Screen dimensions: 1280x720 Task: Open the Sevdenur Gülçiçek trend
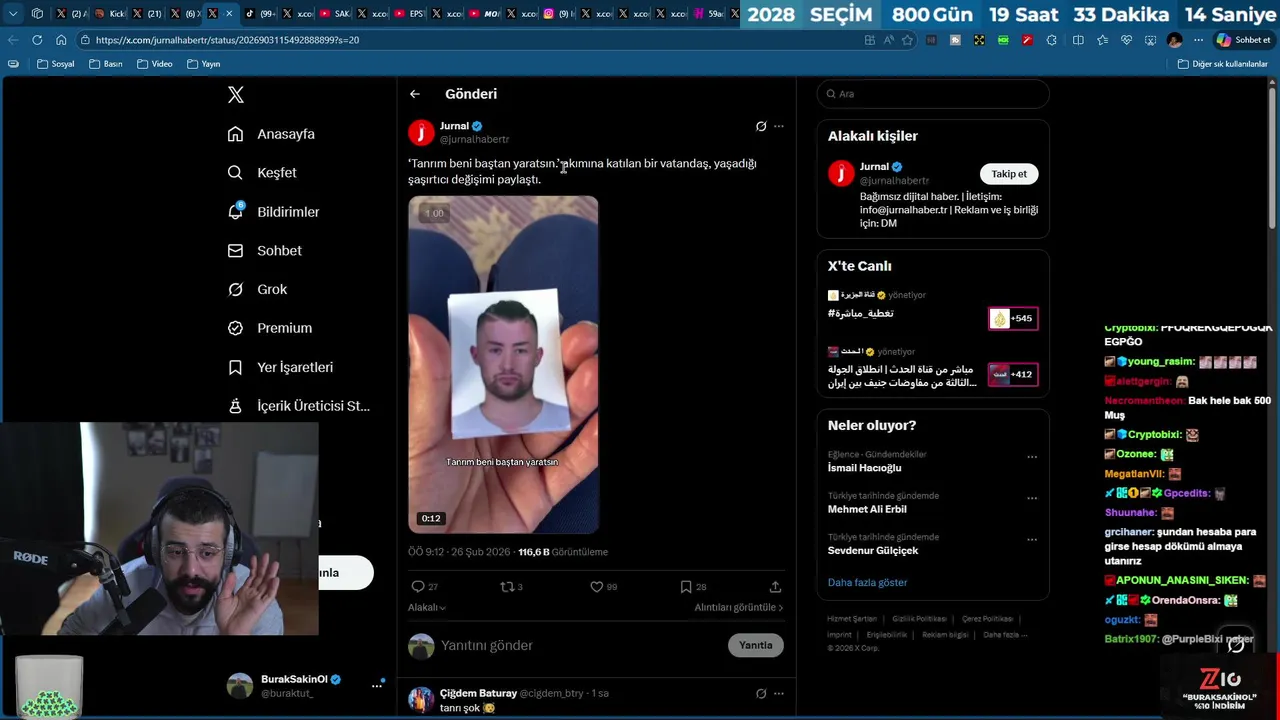(873, 550)
